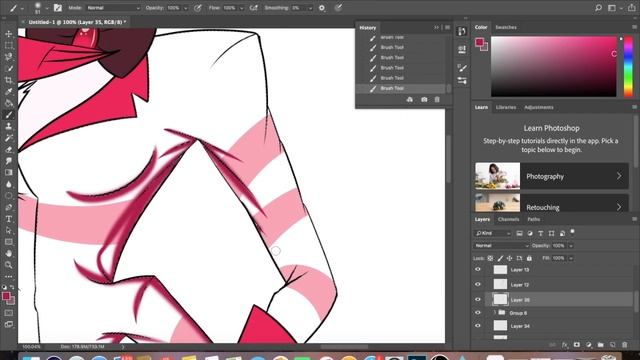Select the Rectangular Marquee tool
640x360 pixels.
pyautogui.click(x=9, y=46)
